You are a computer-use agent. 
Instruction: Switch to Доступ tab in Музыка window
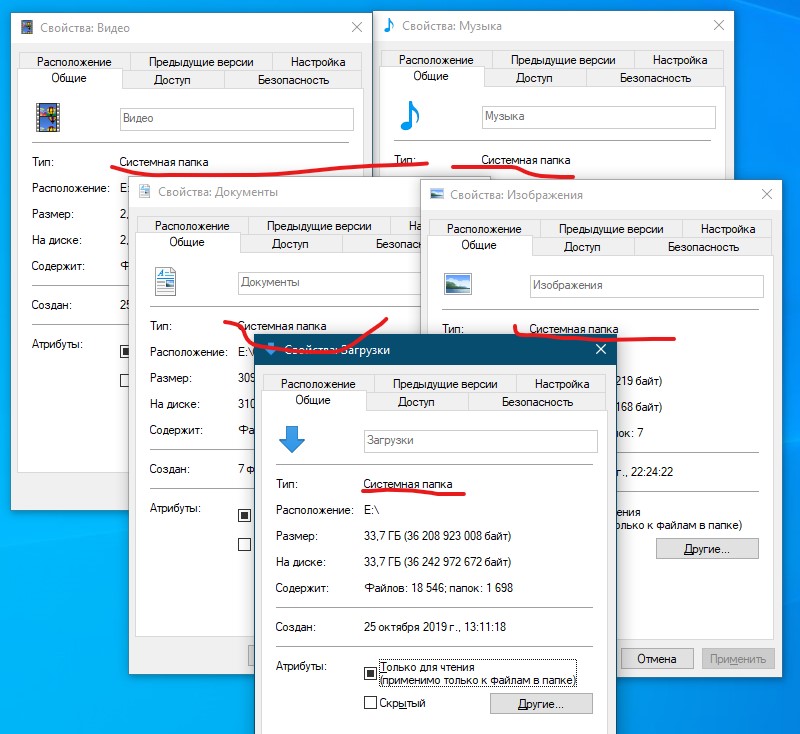click(x=534, y=78)
